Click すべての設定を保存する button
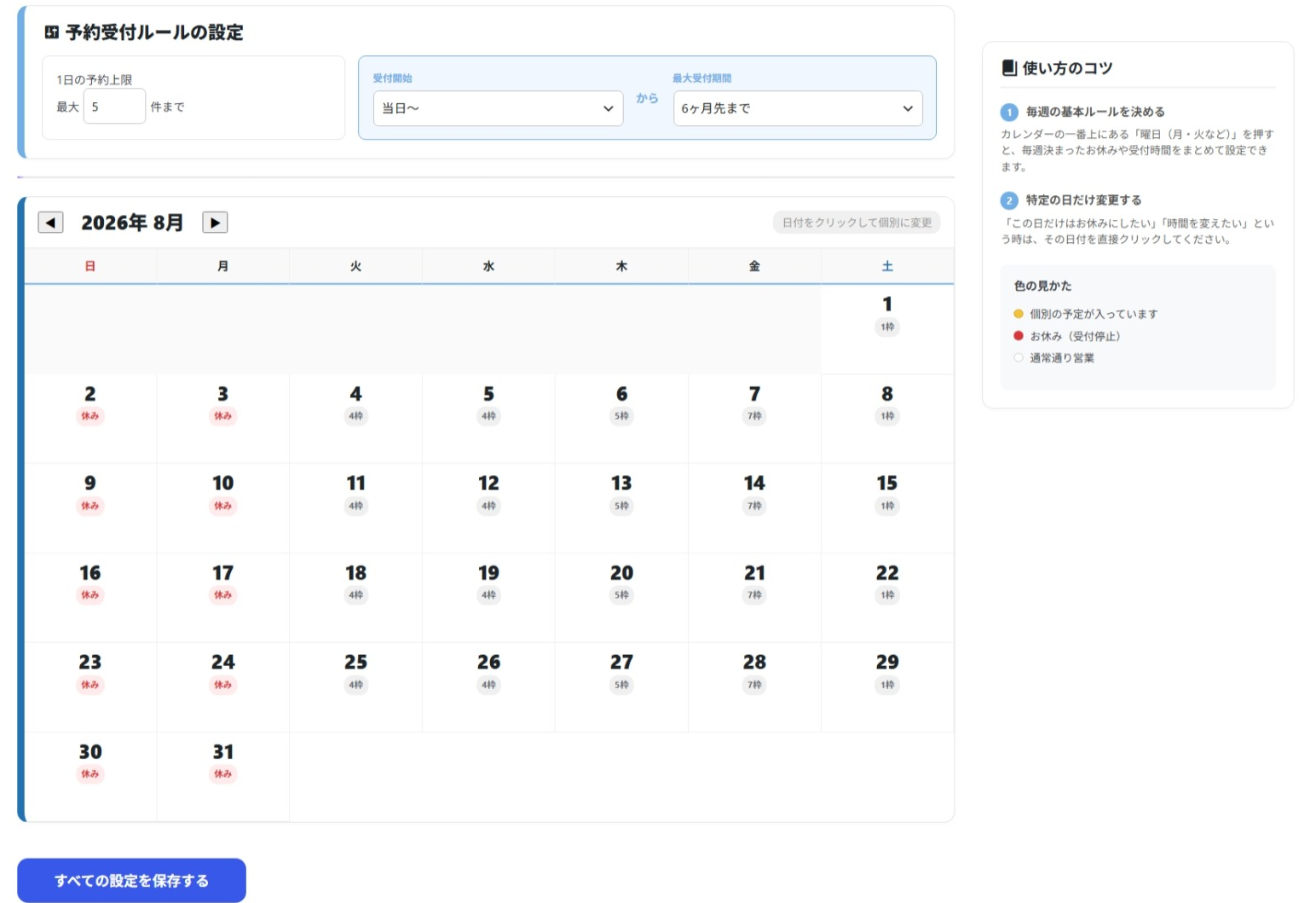1316x903 pixels. (x=131, y=880)
